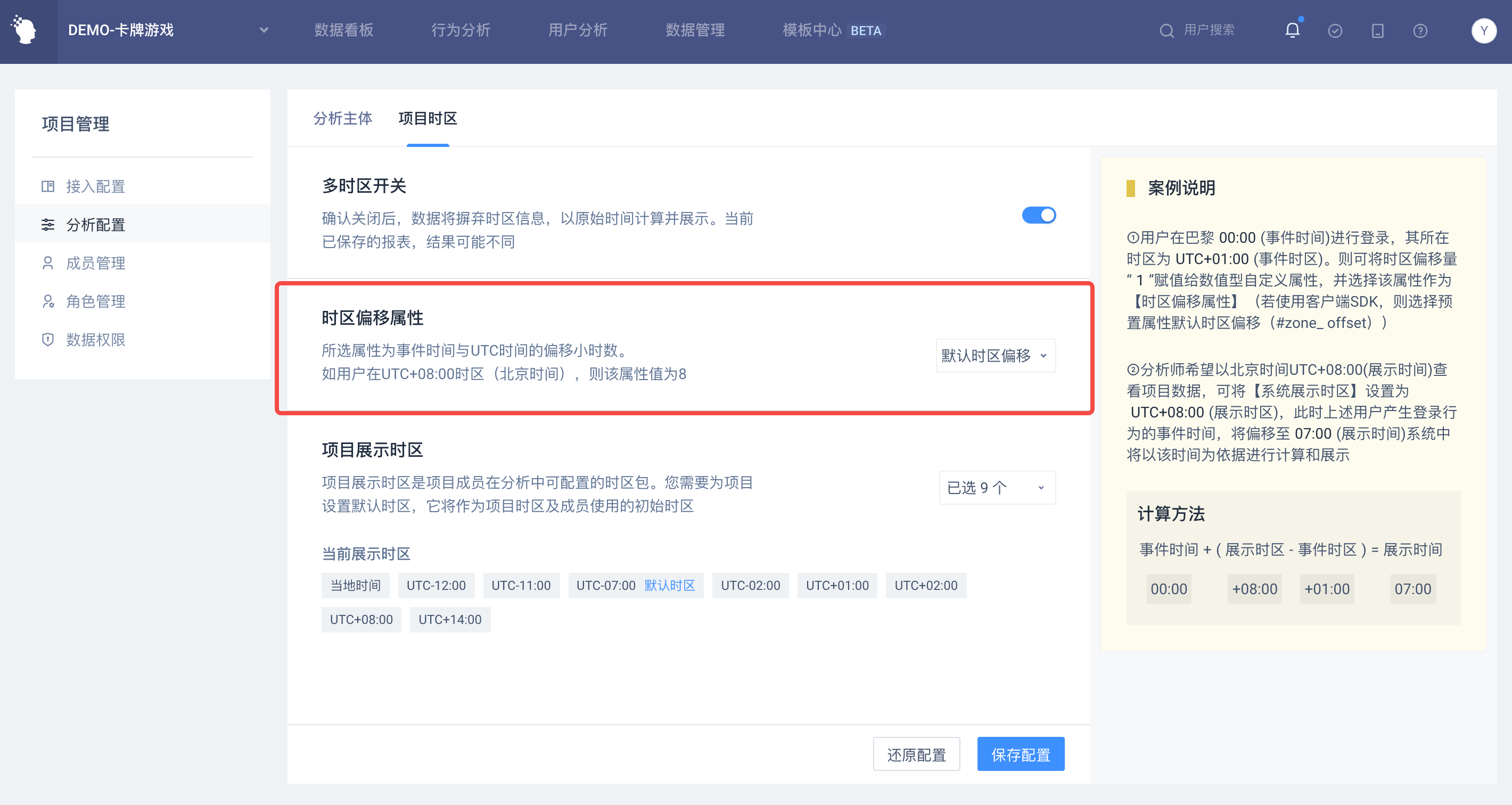Viewport: 1512px width, 805px height.
Task: Open the notification bell icon
Action: 1292,30
